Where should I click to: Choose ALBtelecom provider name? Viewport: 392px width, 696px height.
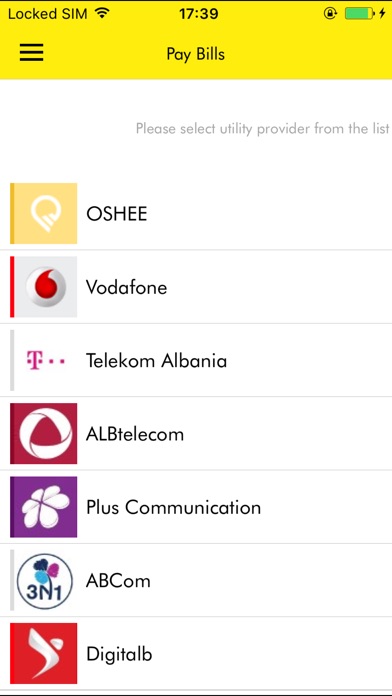(135, 434)
